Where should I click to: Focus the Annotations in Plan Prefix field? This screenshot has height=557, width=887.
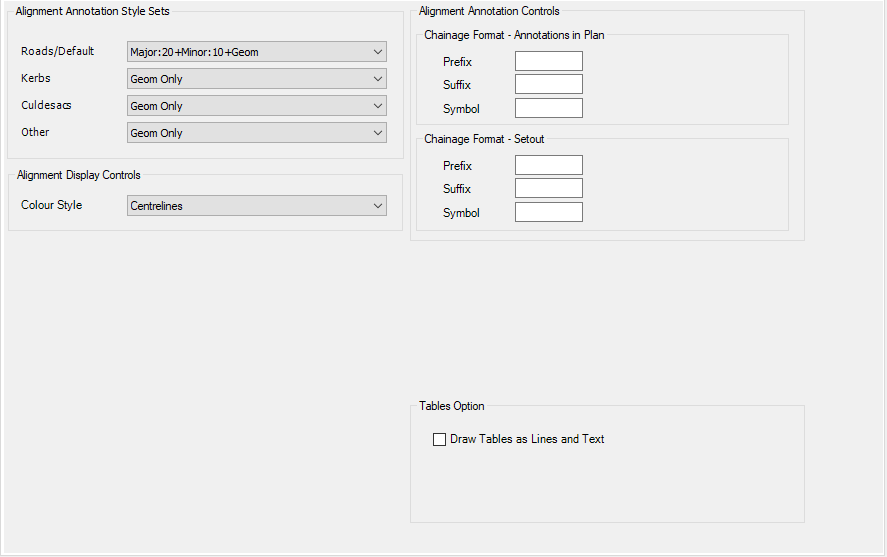click(549, 61)
